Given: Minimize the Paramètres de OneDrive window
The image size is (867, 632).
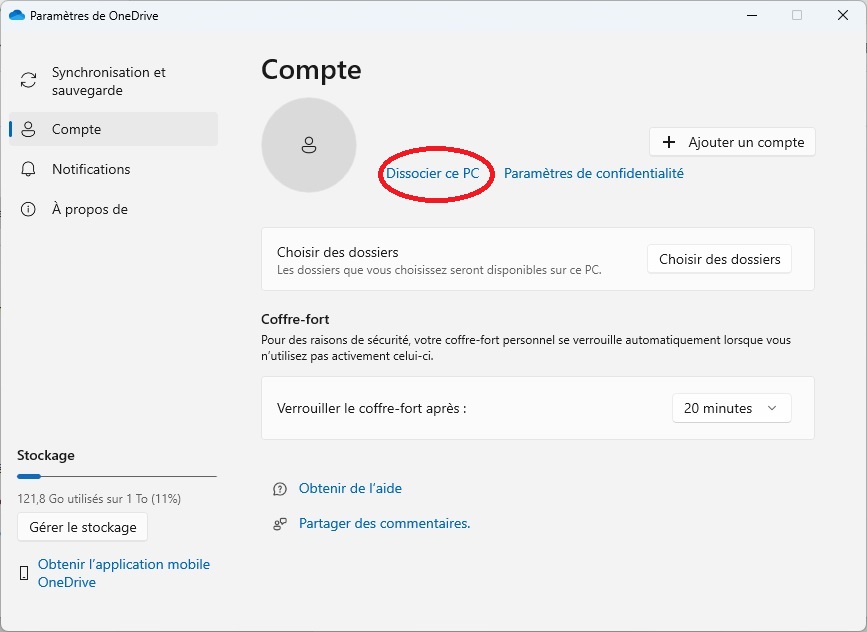Looking at the screenshot, I should tap(752, 15).
